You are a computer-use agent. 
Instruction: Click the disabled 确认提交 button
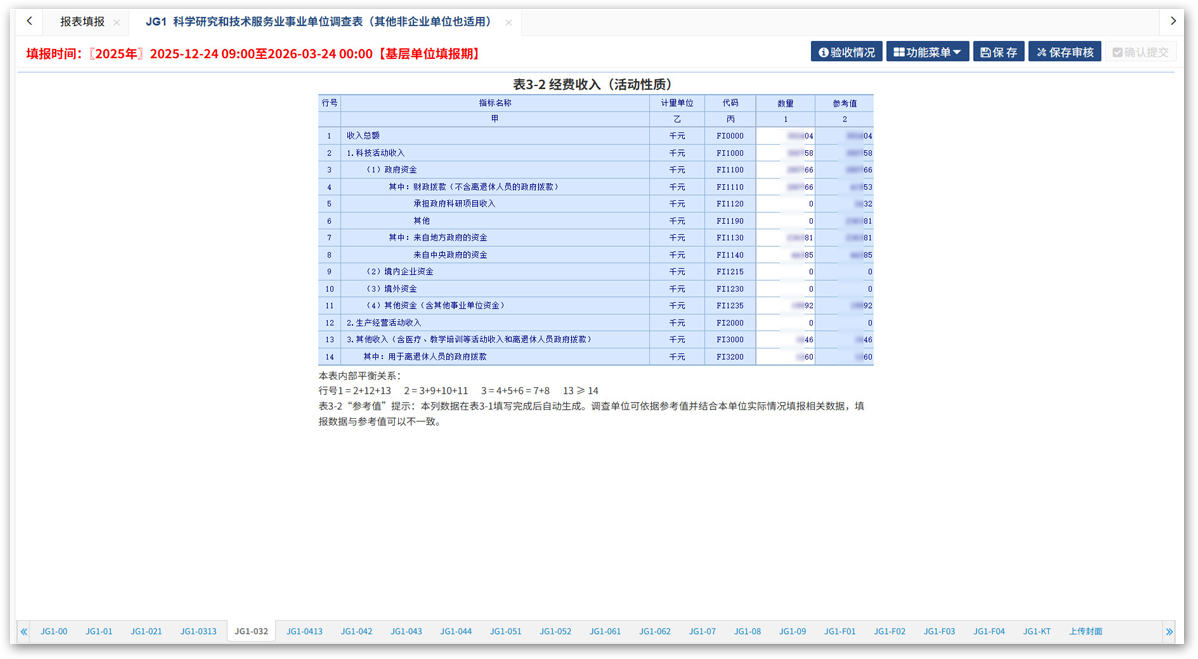[x=1140, y=52]
